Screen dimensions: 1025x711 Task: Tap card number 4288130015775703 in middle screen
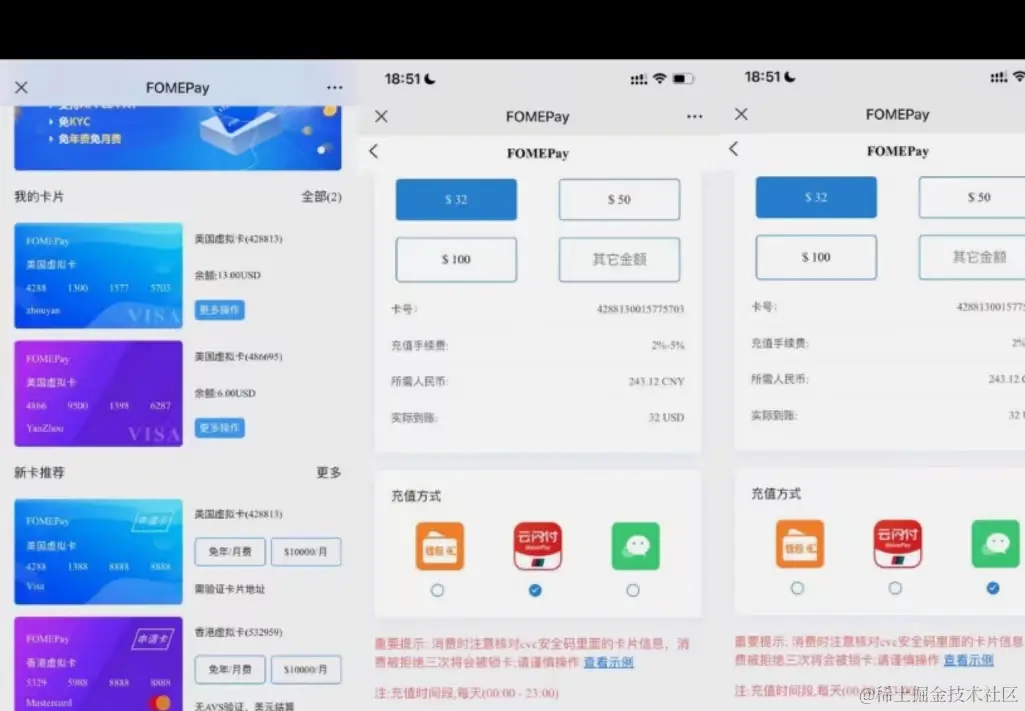640,309
